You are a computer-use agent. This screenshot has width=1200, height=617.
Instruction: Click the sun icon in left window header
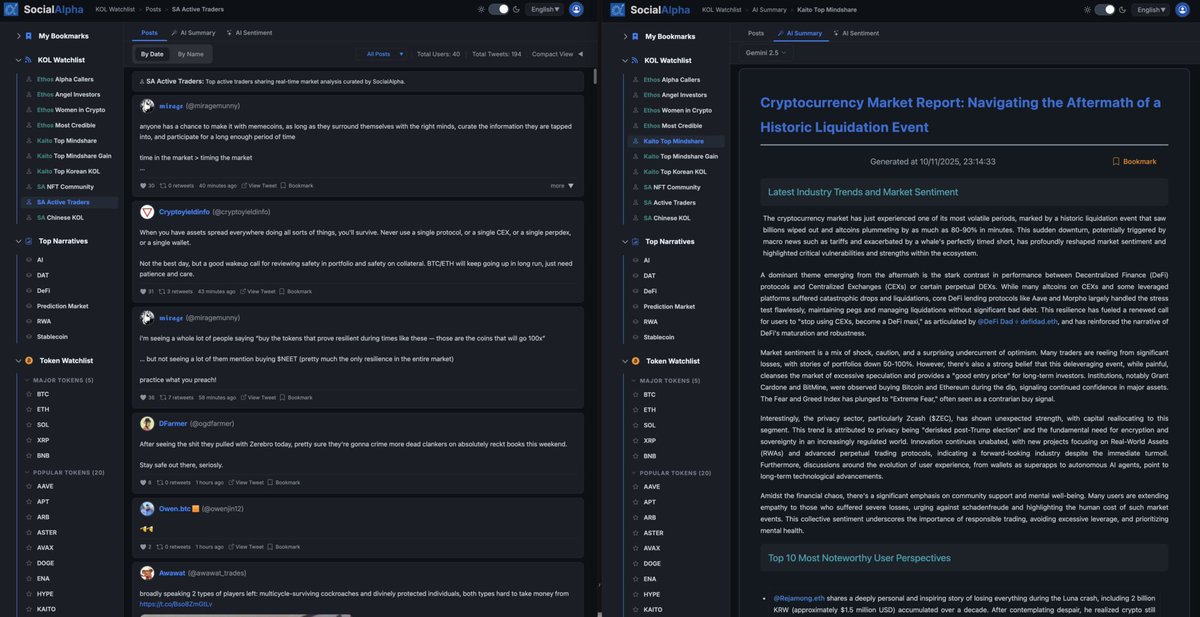pos(480,9)
